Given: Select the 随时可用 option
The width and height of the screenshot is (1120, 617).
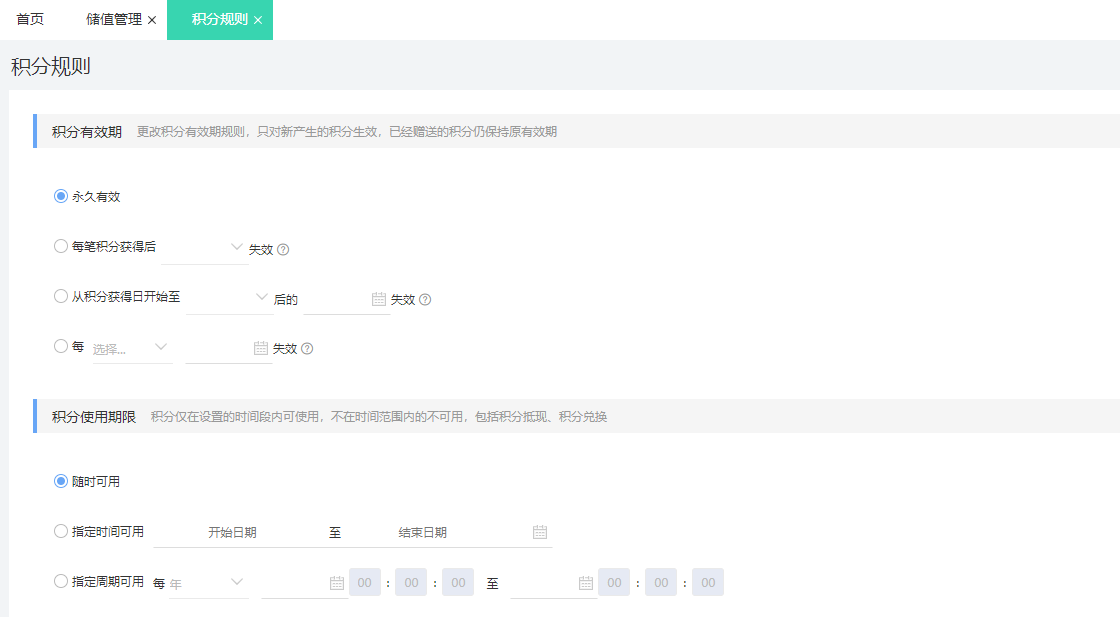Looking at the screenshot, I should point(60,481).
